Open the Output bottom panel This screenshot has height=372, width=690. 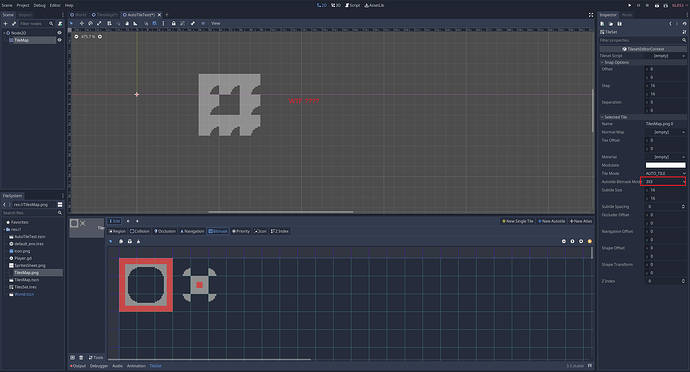point(78,366)
